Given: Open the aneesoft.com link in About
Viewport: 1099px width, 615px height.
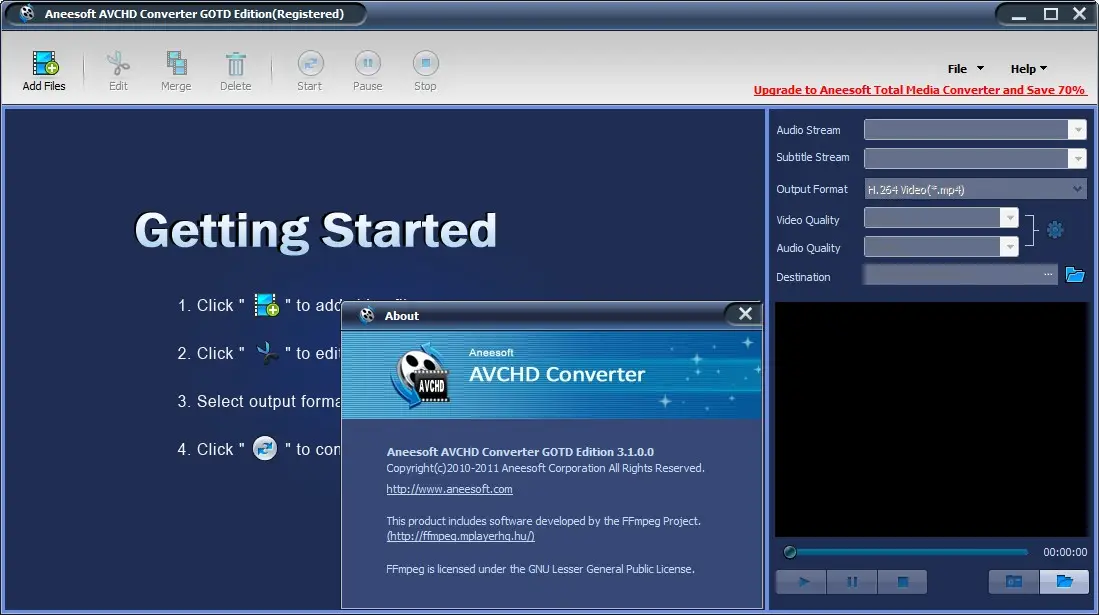Looking at the screenshot, I should [x=449, y=489].
